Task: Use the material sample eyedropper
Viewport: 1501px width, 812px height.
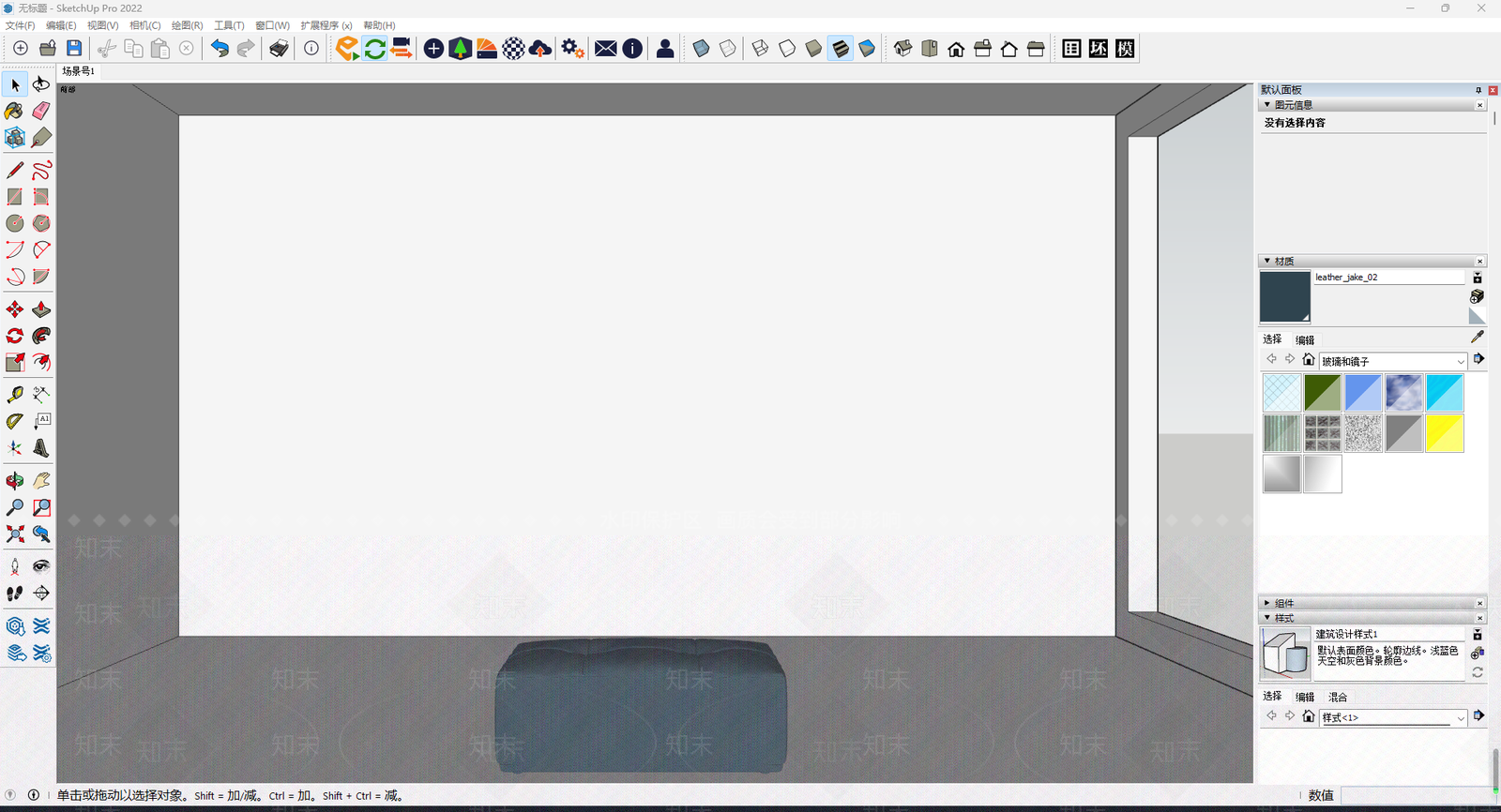Action: click(1477, 337)
